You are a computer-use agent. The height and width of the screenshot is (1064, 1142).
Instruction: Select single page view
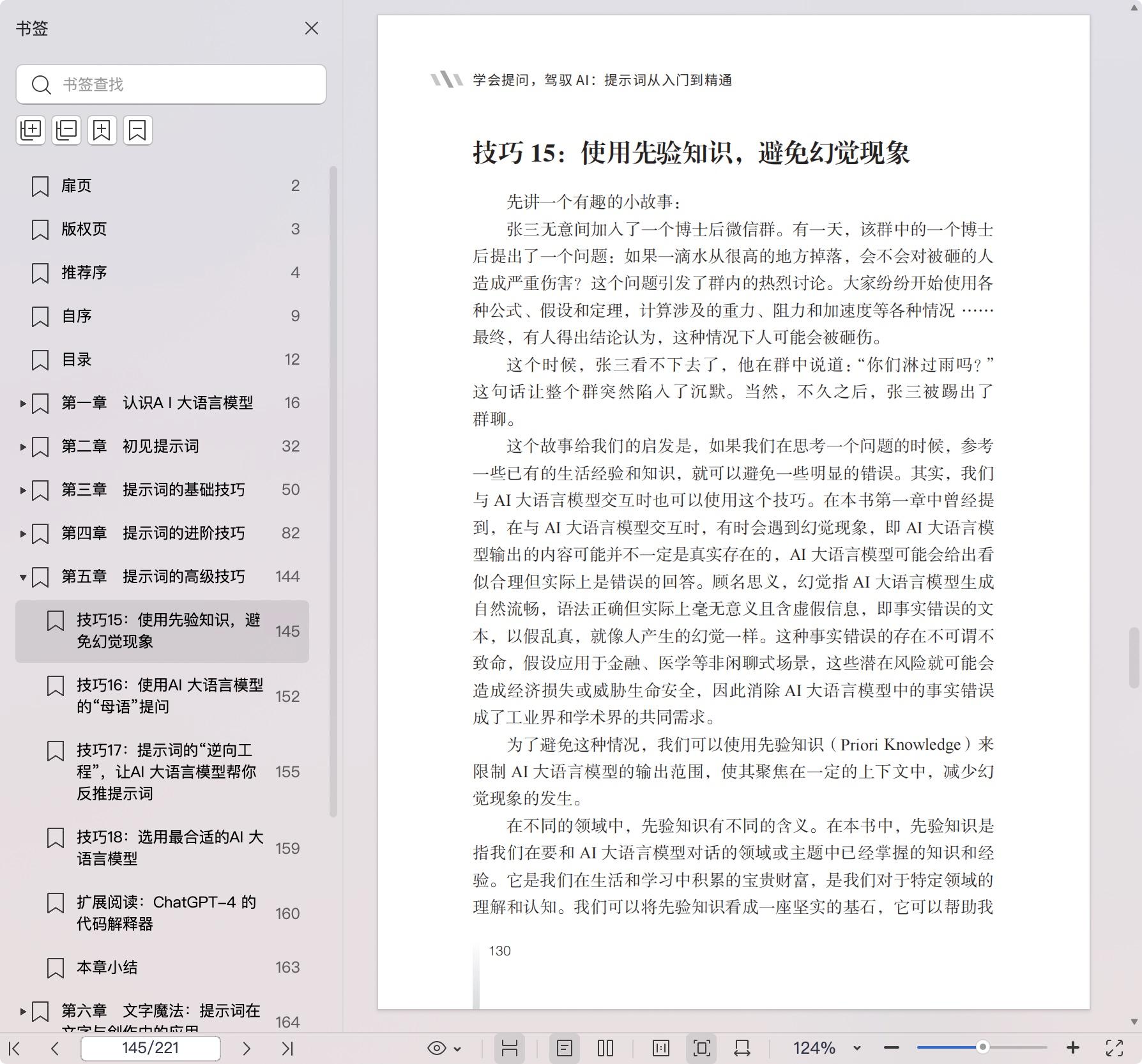[x=565, y=1048]
